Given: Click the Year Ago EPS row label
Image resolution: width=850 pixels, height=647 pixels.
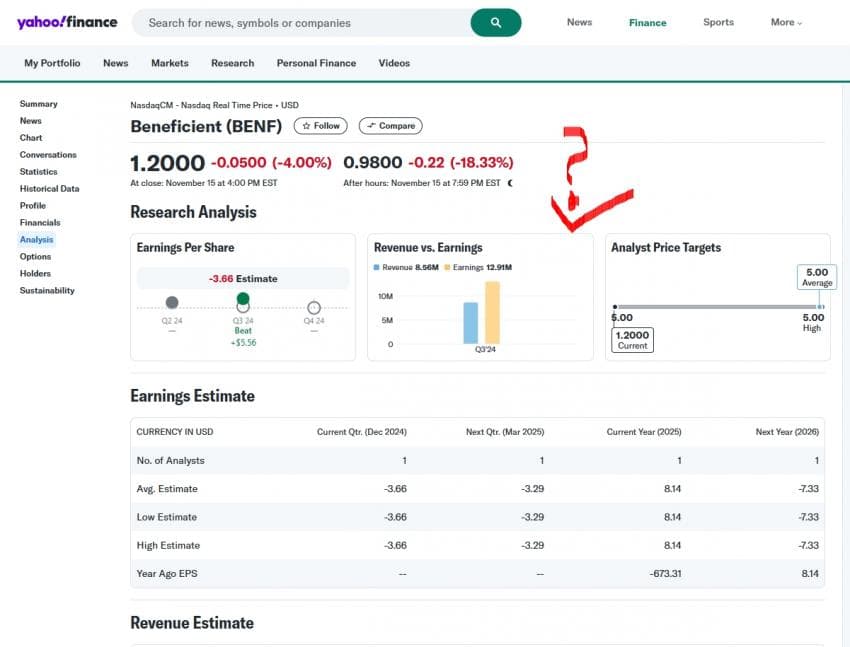Looking at the screenshot, I should pos(167,573).
